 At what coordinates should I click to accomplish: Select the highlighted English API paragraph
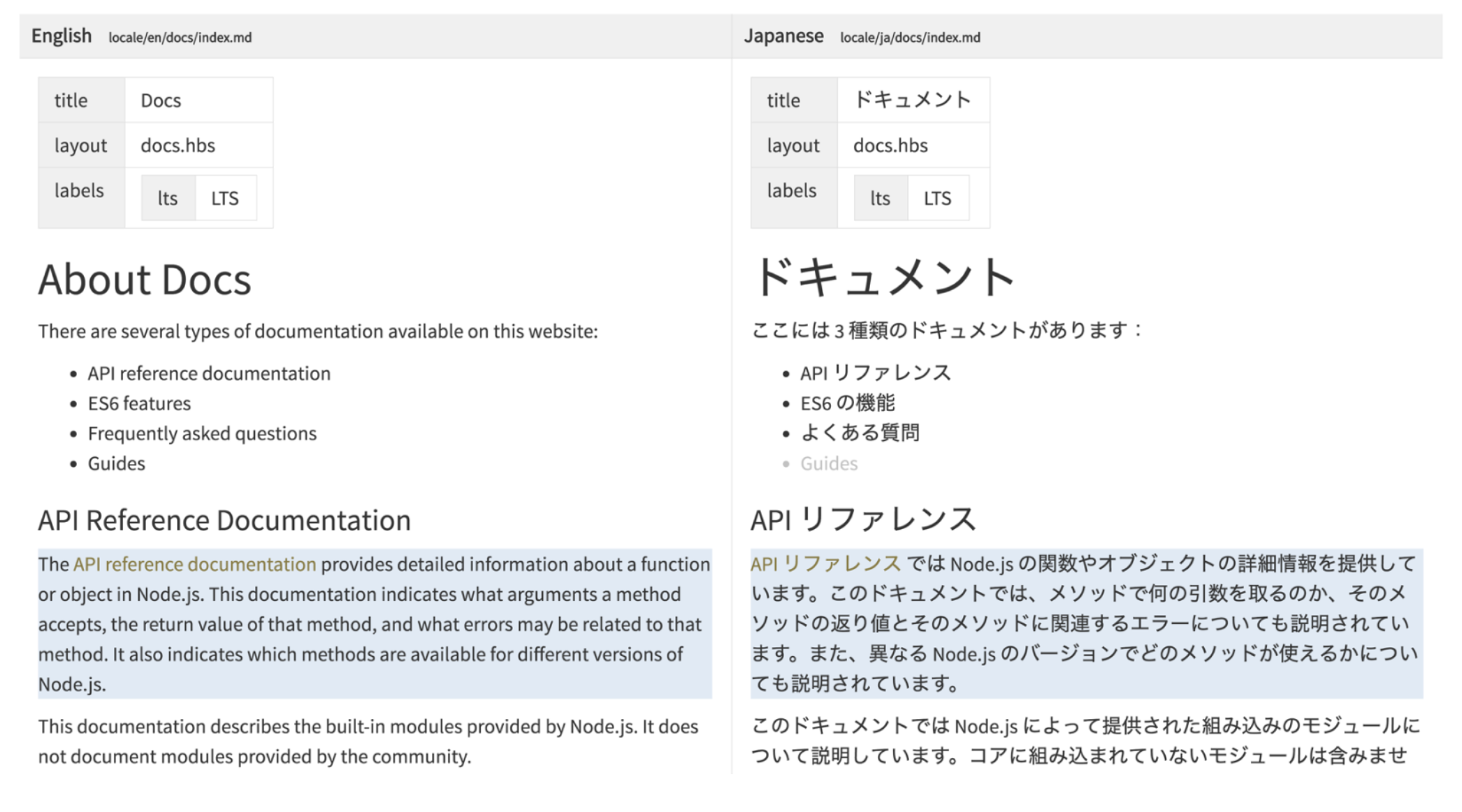click(x=375, y=624)
